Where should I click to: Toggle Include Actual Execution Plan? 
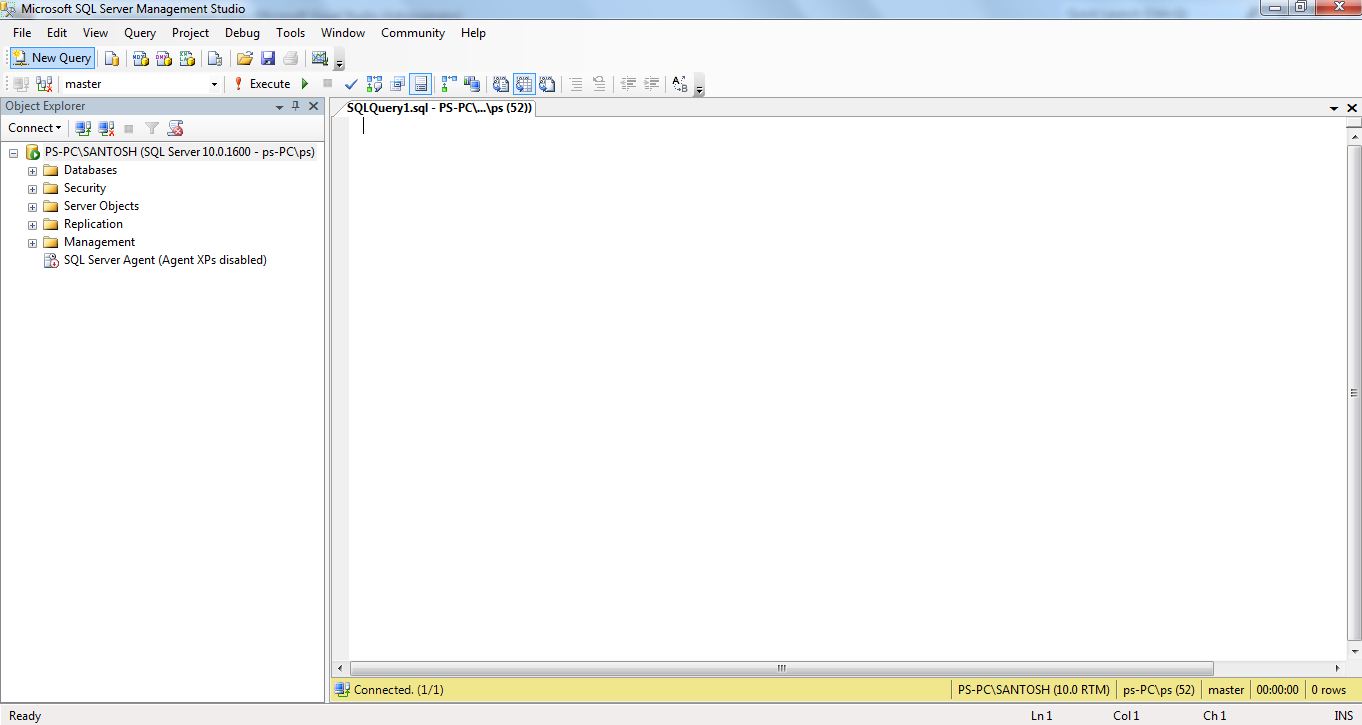click(449, 84)
